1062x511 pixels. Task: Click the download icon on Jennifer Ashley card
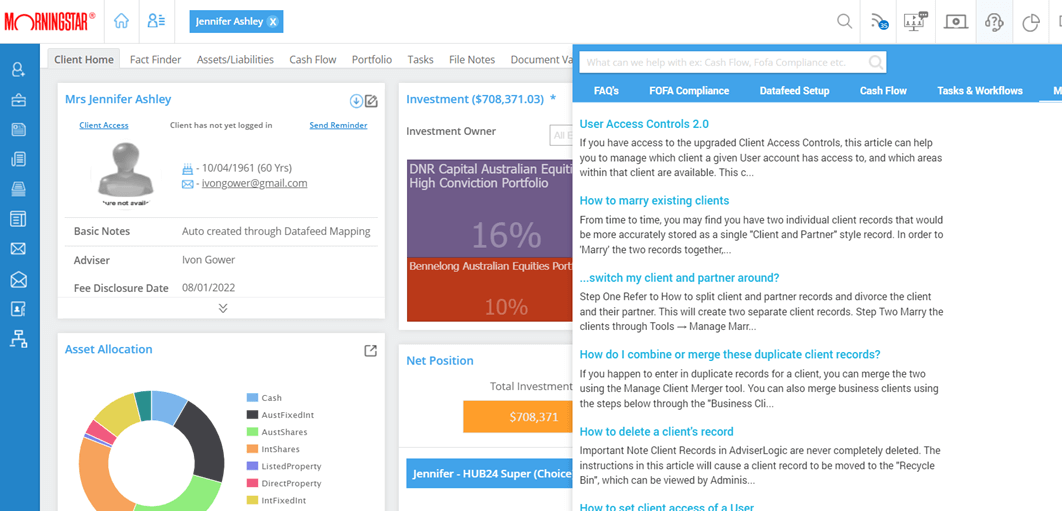click(356, 101)
